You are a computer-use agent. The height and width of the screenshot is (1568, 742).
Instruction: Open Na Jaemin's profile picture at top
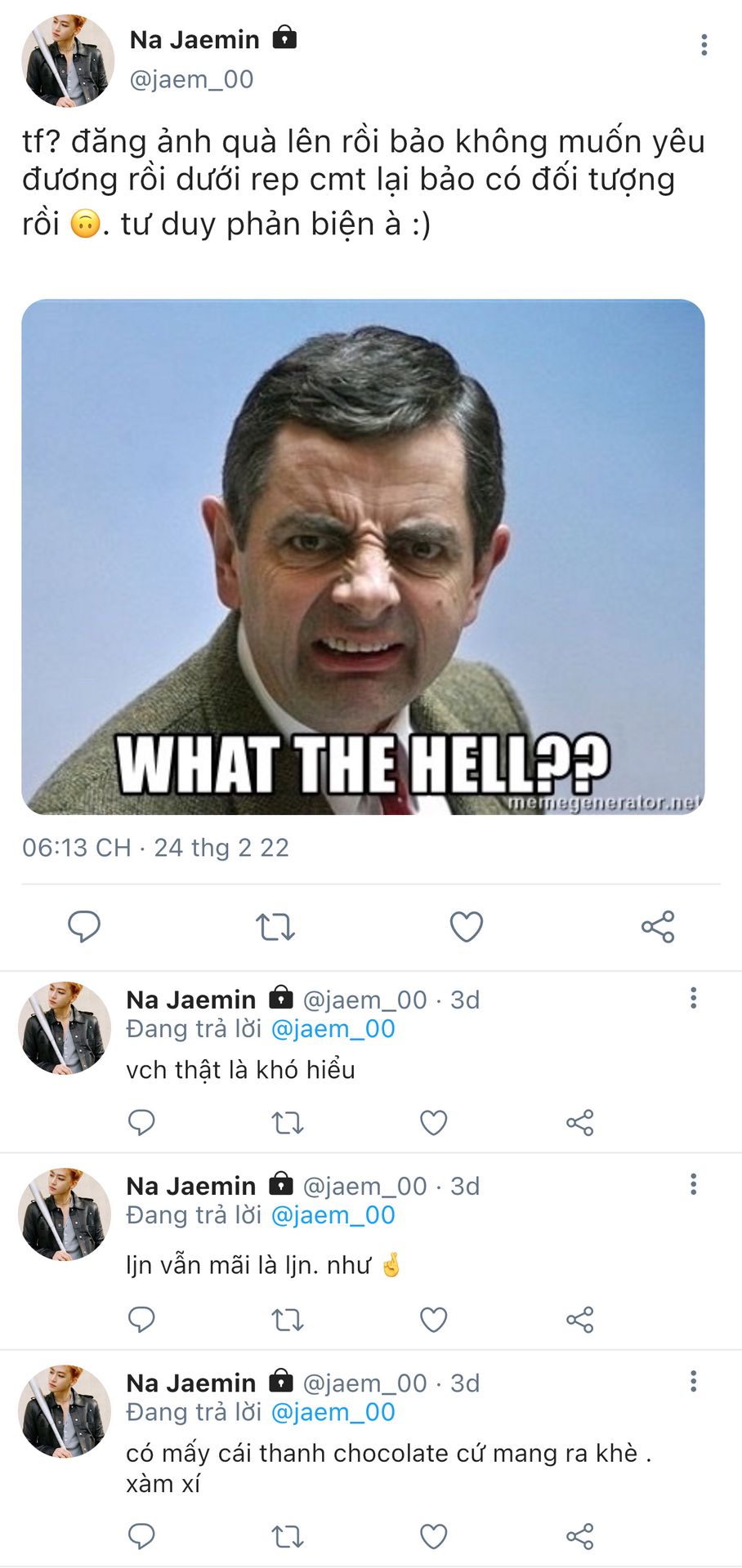click(x=68, y=60)
